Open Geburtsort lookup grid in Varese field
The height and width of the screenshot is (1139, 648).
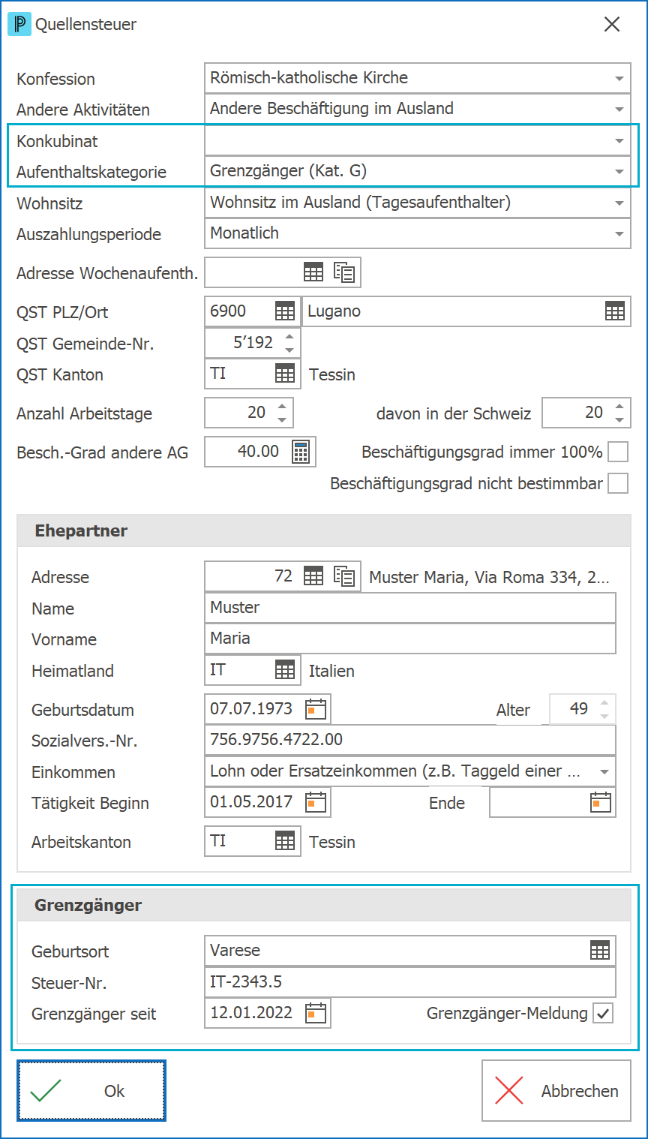(x=600, y=950)
